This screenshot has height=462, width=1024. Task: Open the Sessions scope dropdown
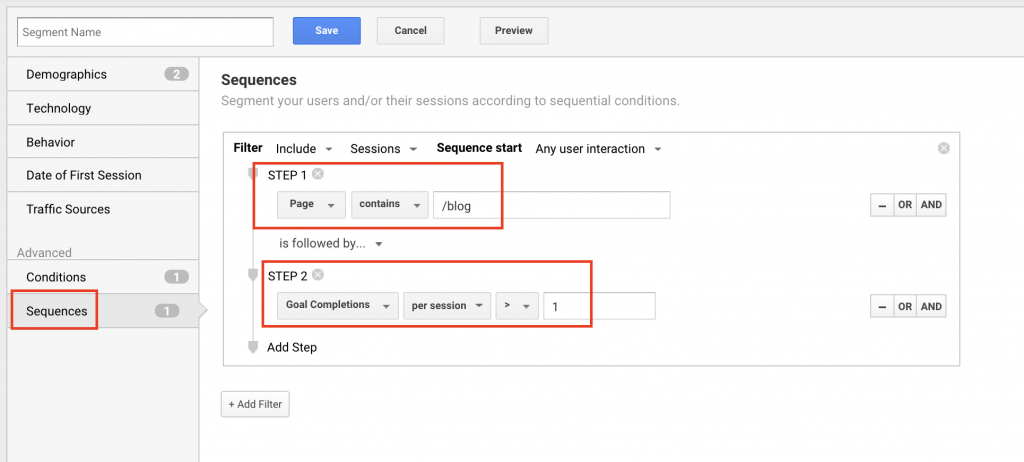(383, 149)
